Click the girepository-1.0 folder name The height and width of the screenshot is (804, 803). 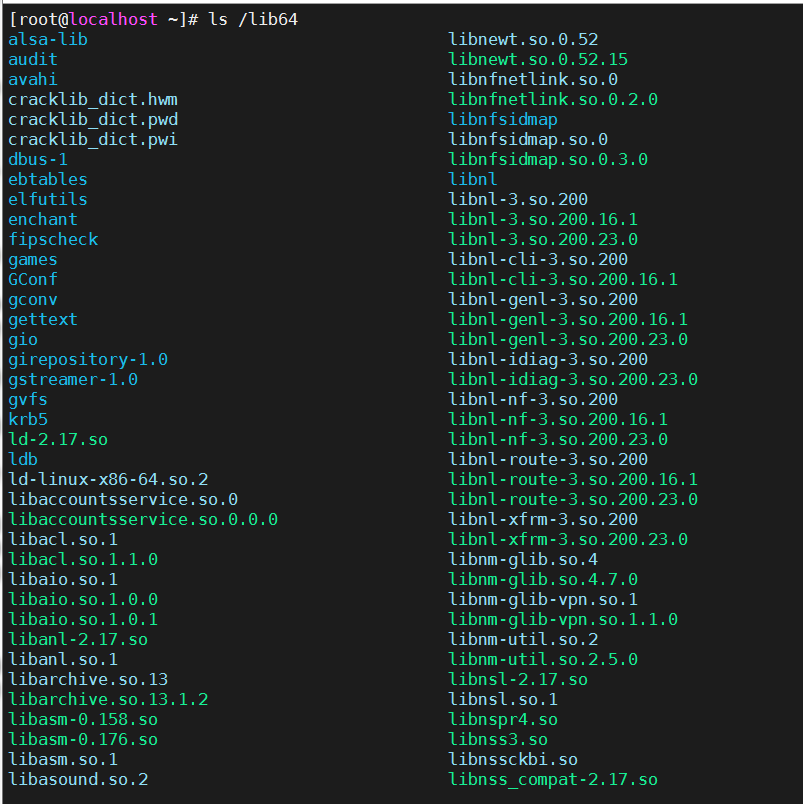pos(88,359)
